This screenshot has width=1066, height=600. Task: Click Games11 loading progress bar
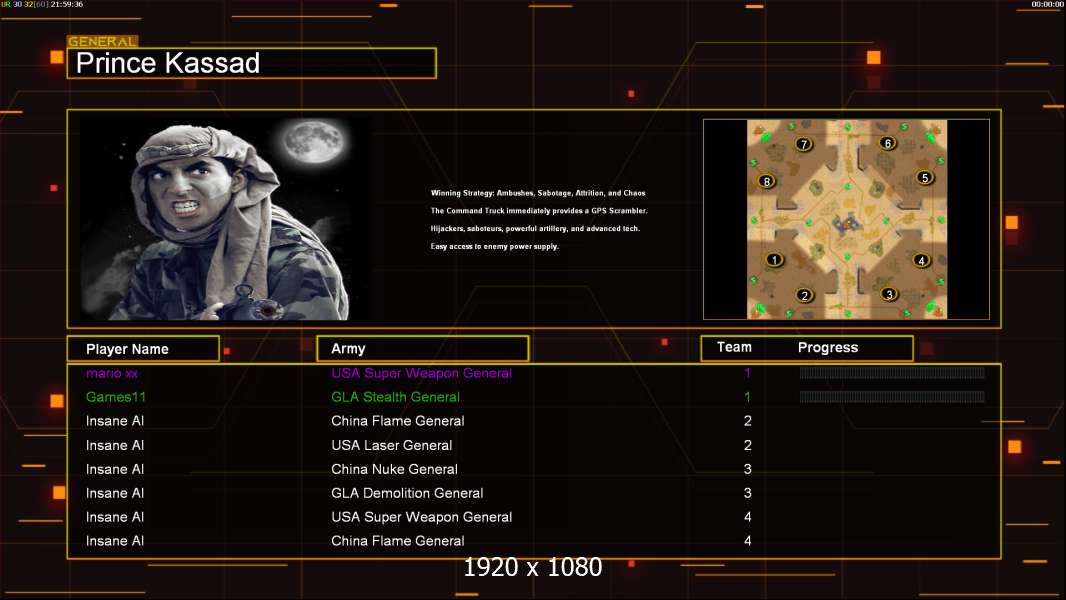[892, 397]
